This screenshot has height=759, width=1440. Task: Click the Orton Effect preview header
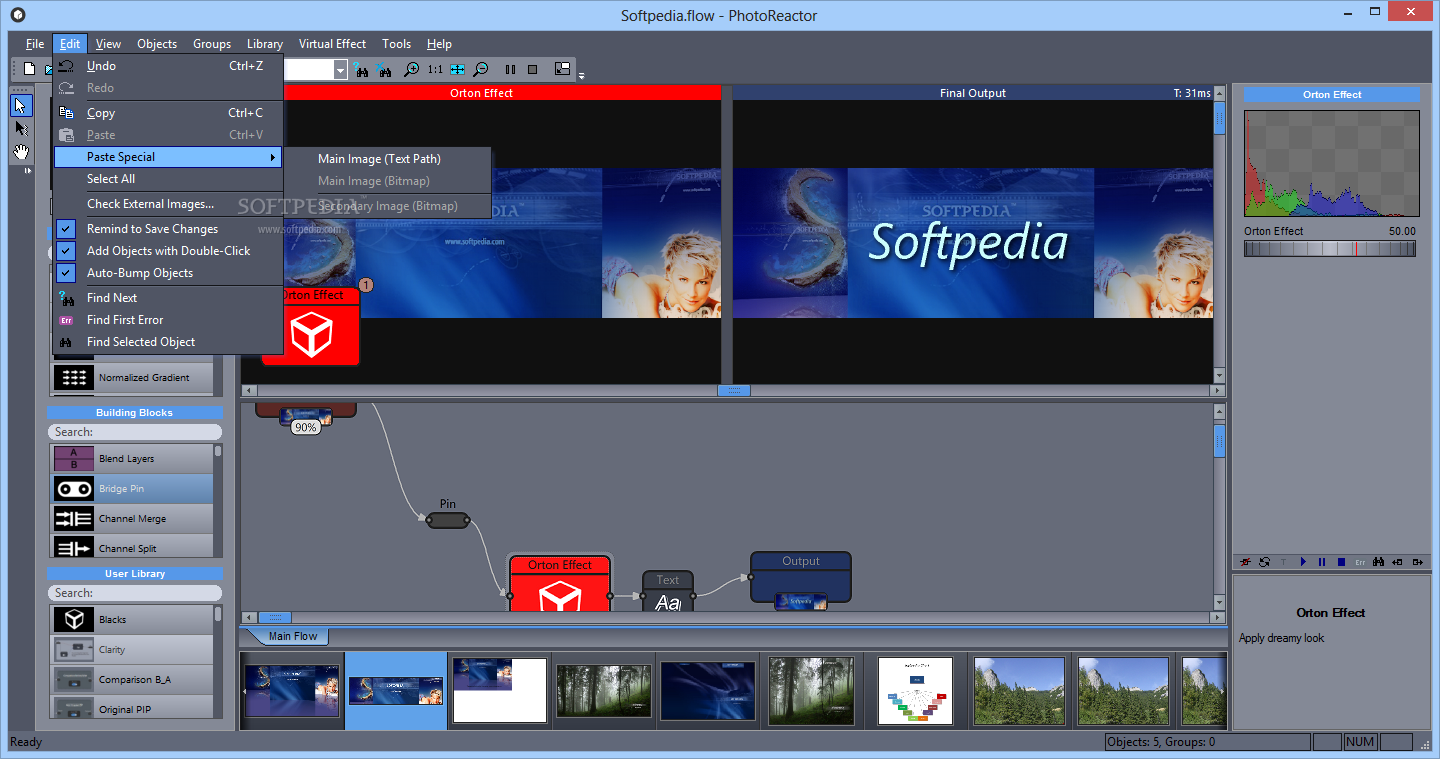(481, 93)
